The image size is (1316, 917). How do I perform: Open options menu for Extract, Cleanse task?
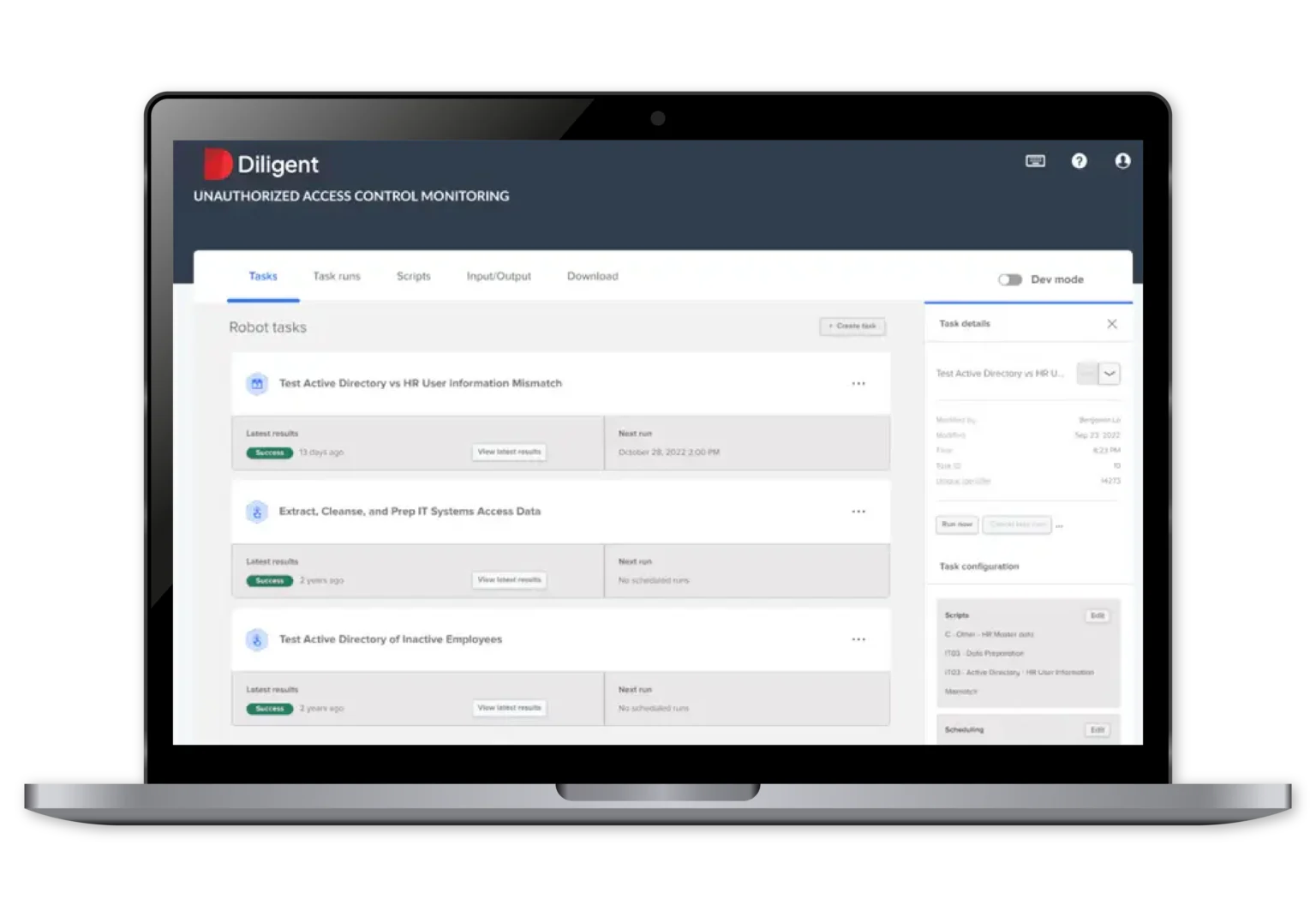tap(858, 511)
